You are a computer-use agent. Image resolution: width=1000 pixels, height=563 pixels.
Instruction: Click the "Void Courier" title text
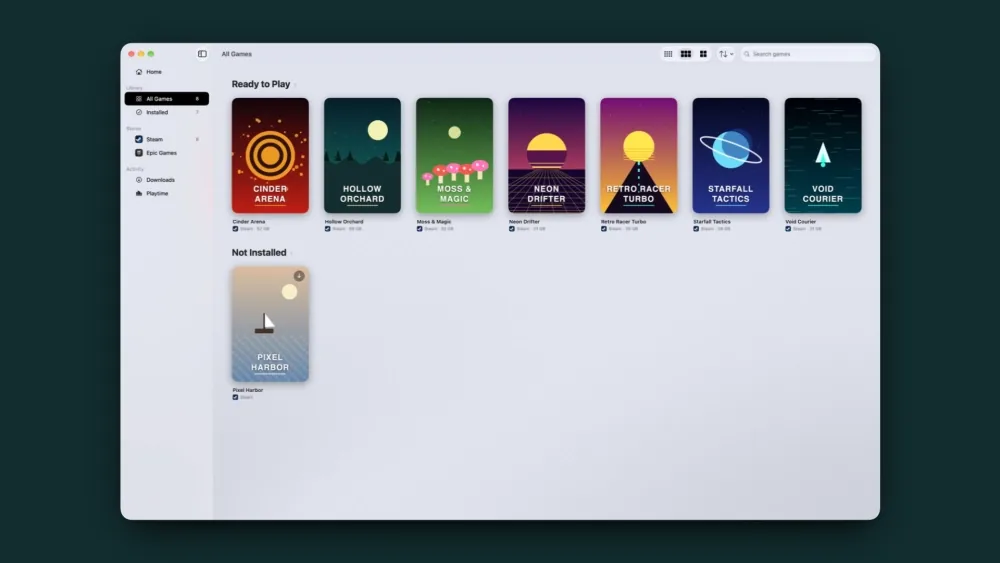pyautogui.click(x=800, y=222)
